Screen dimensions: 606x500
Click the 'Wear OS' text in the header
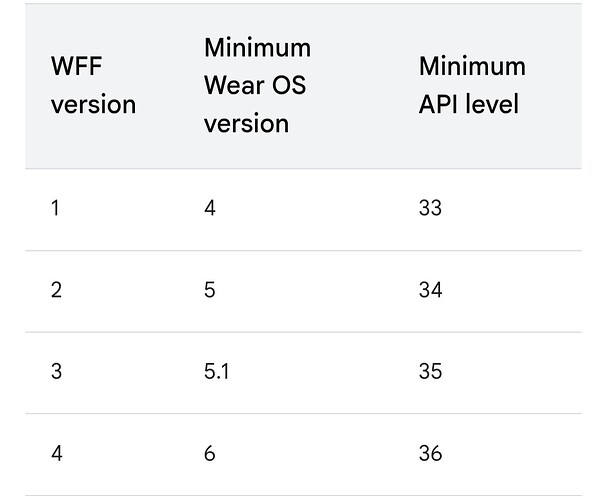(x=254, y=86)
